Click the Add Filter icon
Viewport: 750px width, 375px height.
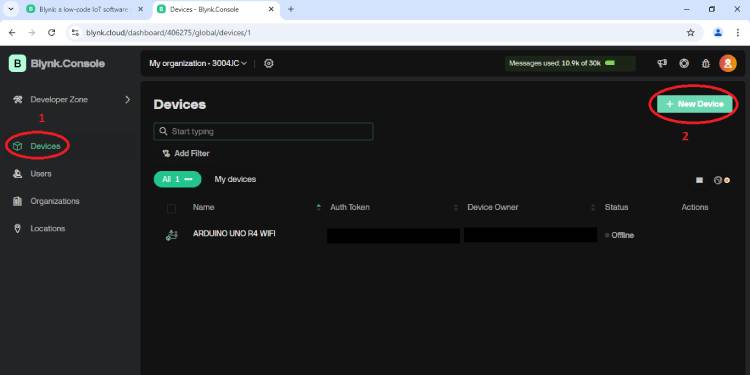(x=166, y=154)
